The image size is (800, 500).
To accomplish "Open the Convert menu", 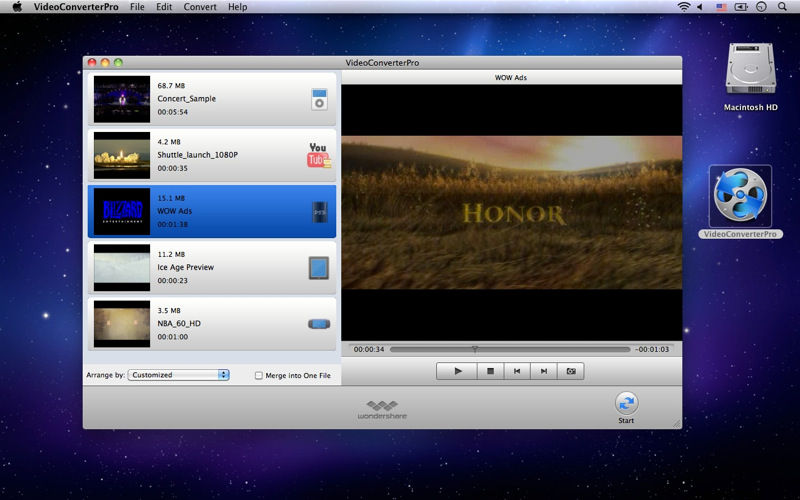I will [x=200, y=7].
